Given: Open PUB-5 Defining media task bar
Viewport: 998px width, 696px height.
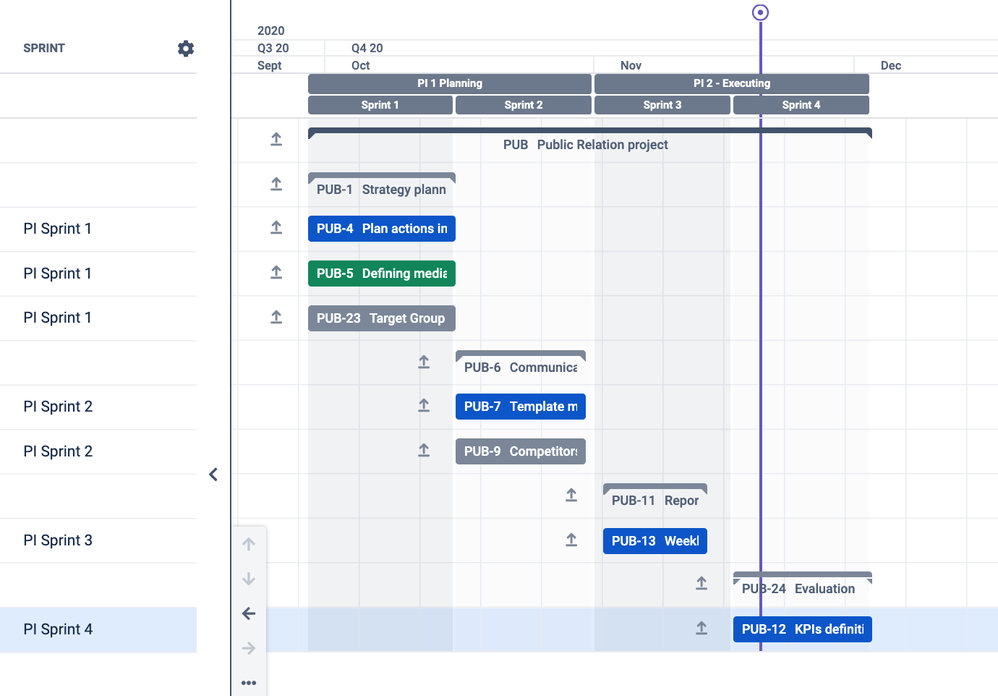Looking at the screenshot, I should pyautogui.click(x=381, y=274).
